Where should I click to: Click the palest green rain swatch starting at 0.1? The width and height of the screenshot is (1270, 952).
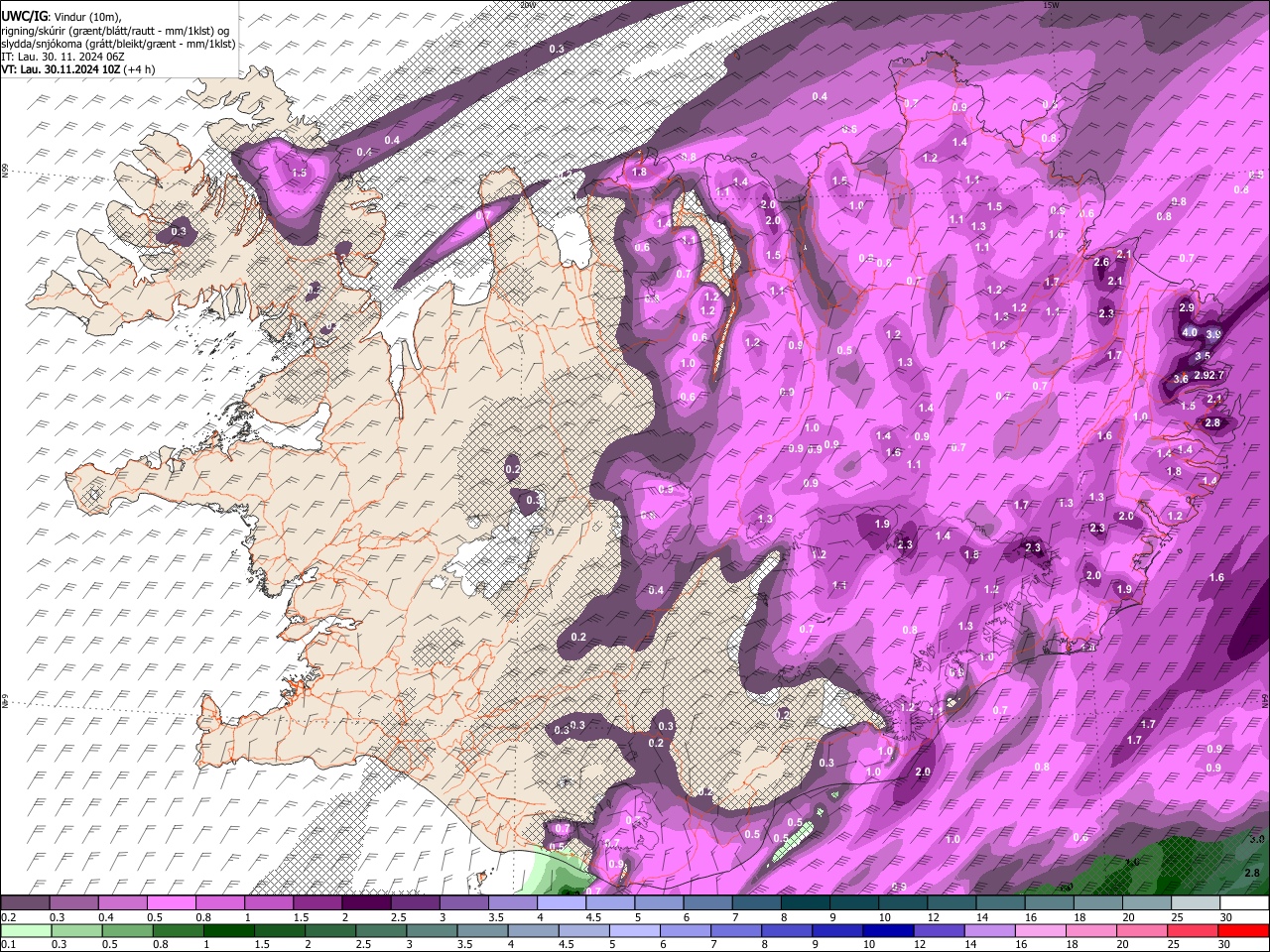26,930
